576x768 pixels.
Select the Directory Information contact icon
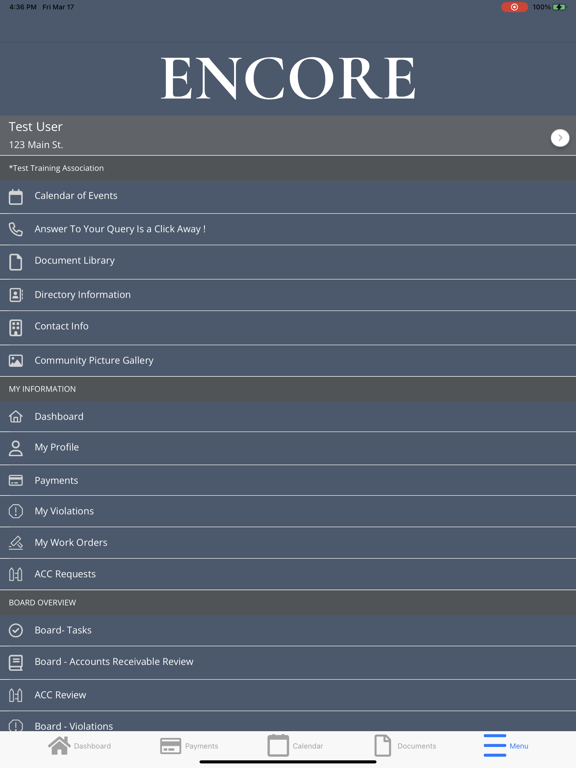click(x=16, y=295)
